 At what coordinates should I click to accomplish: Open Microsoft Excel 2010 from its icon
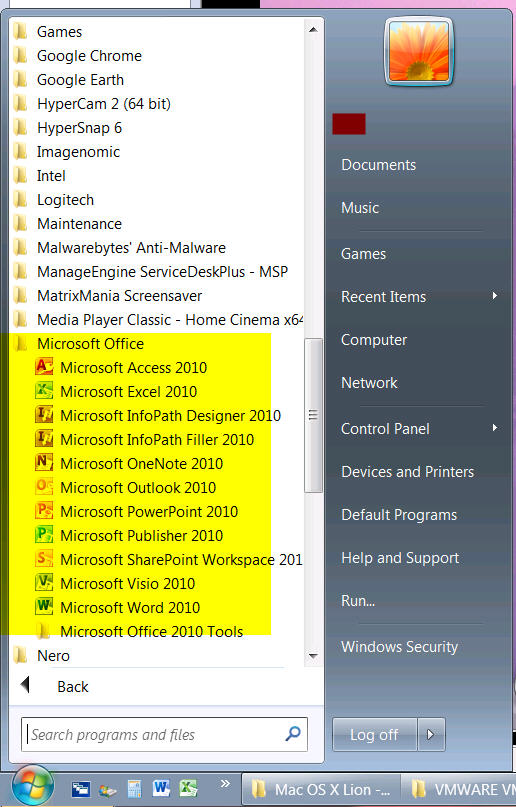[44, 391]
